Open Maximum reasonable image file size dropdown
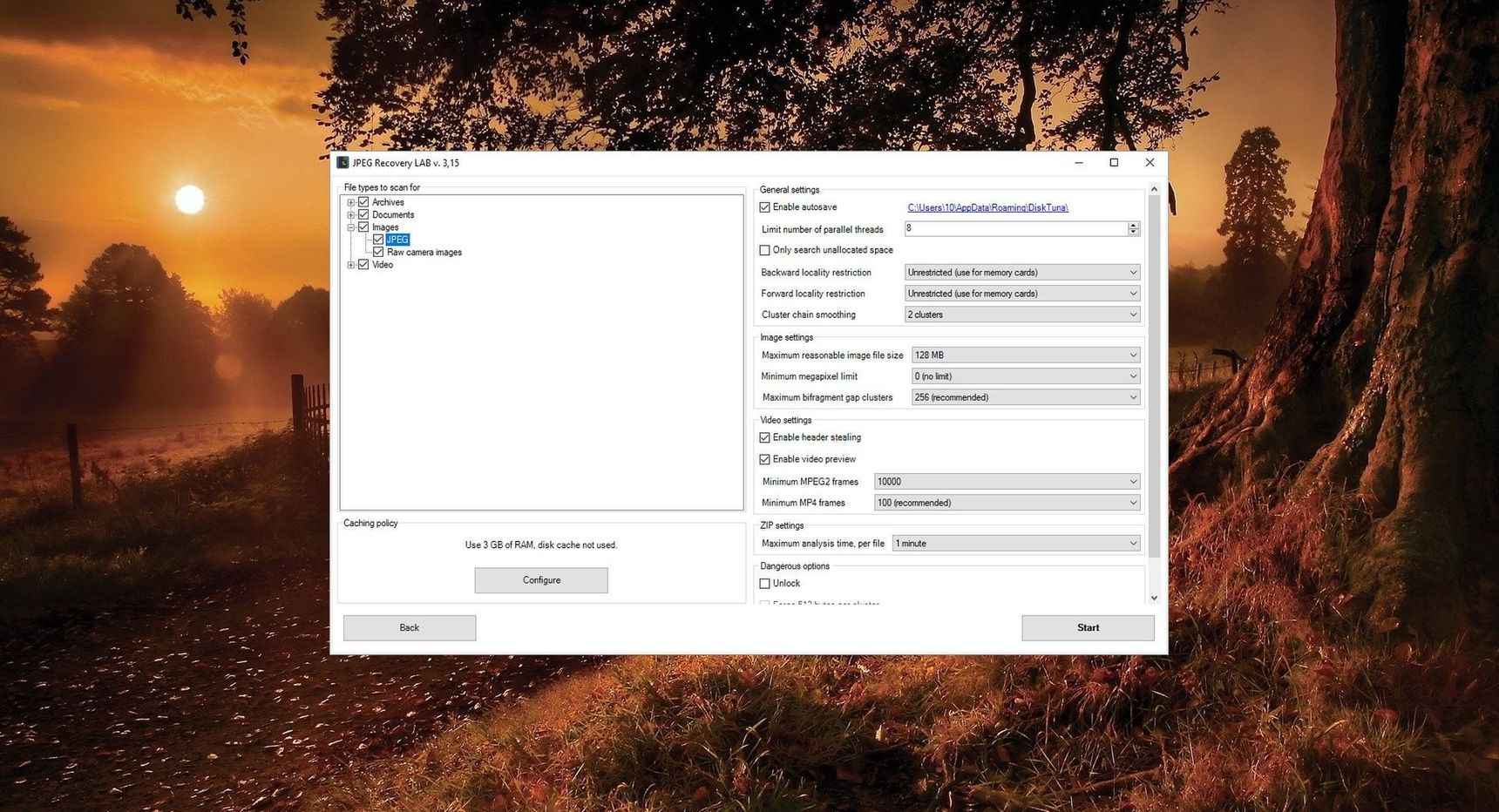The height and width of the screenshot is (812, 1499). pos(1026,355)
